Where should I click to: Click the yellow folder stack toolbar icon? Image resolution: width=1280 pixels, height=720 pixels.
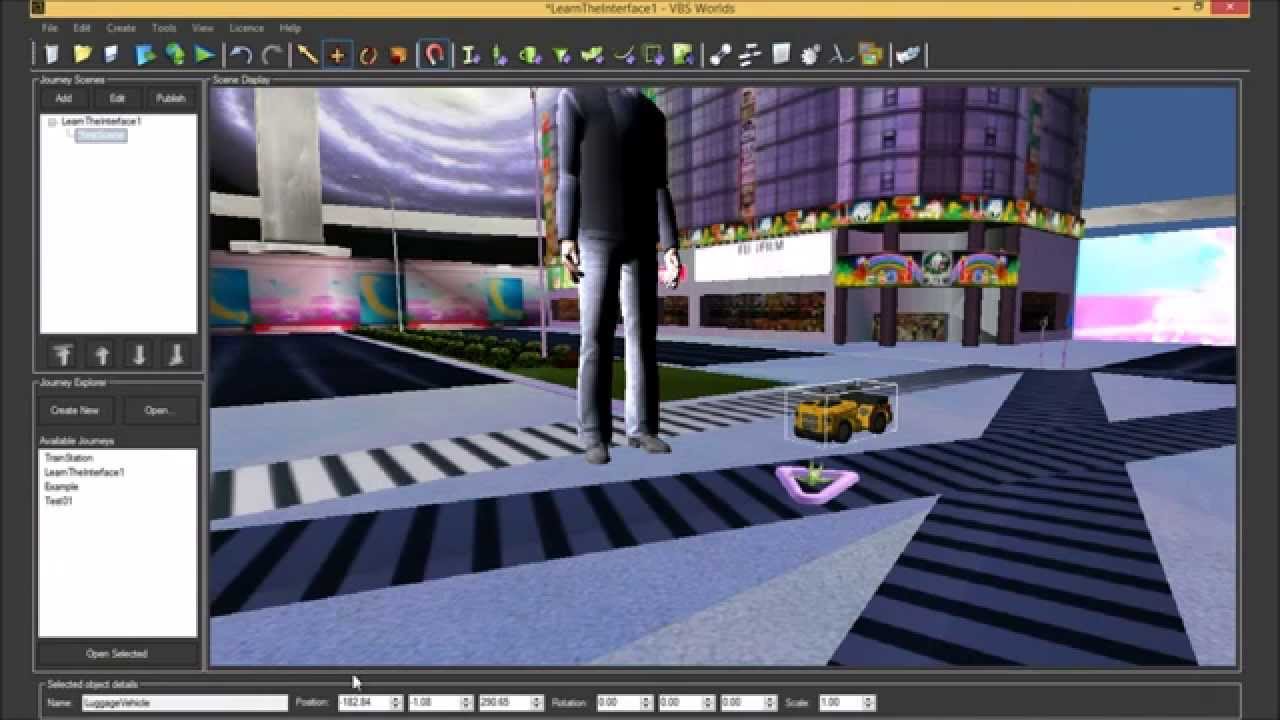[871, 54]
